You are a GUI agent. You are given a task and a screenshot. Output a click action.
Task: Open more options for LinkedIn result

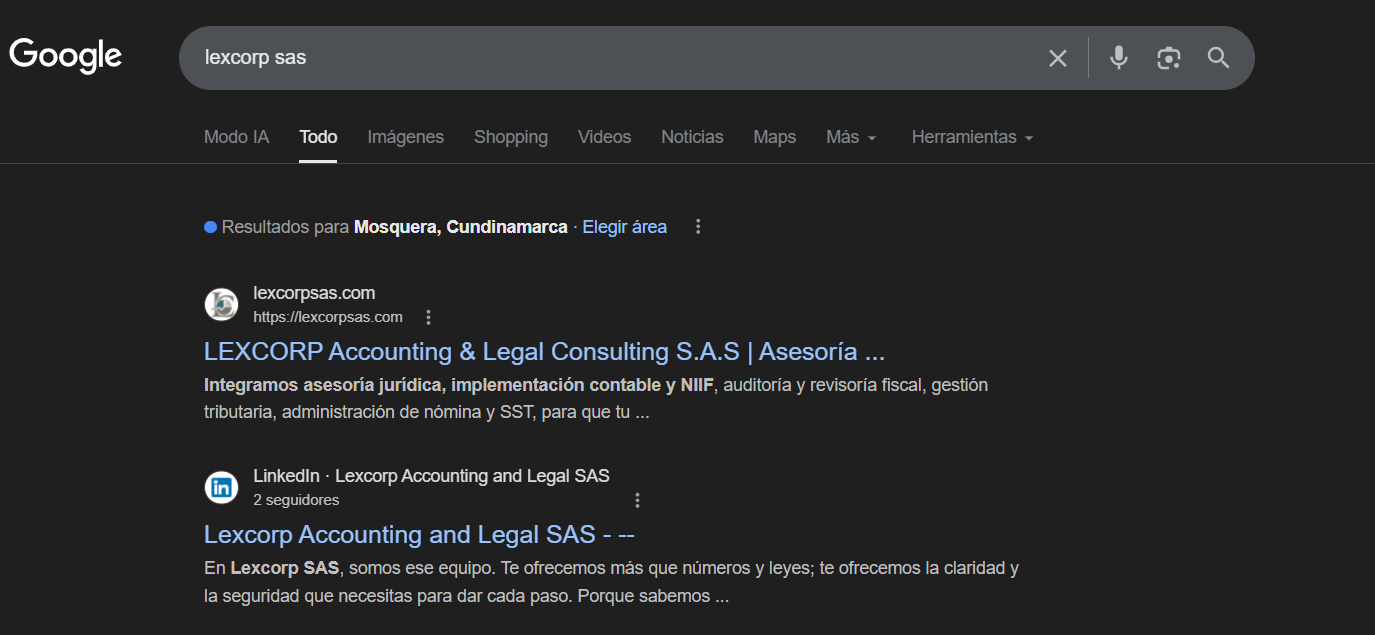pos(638,500)
